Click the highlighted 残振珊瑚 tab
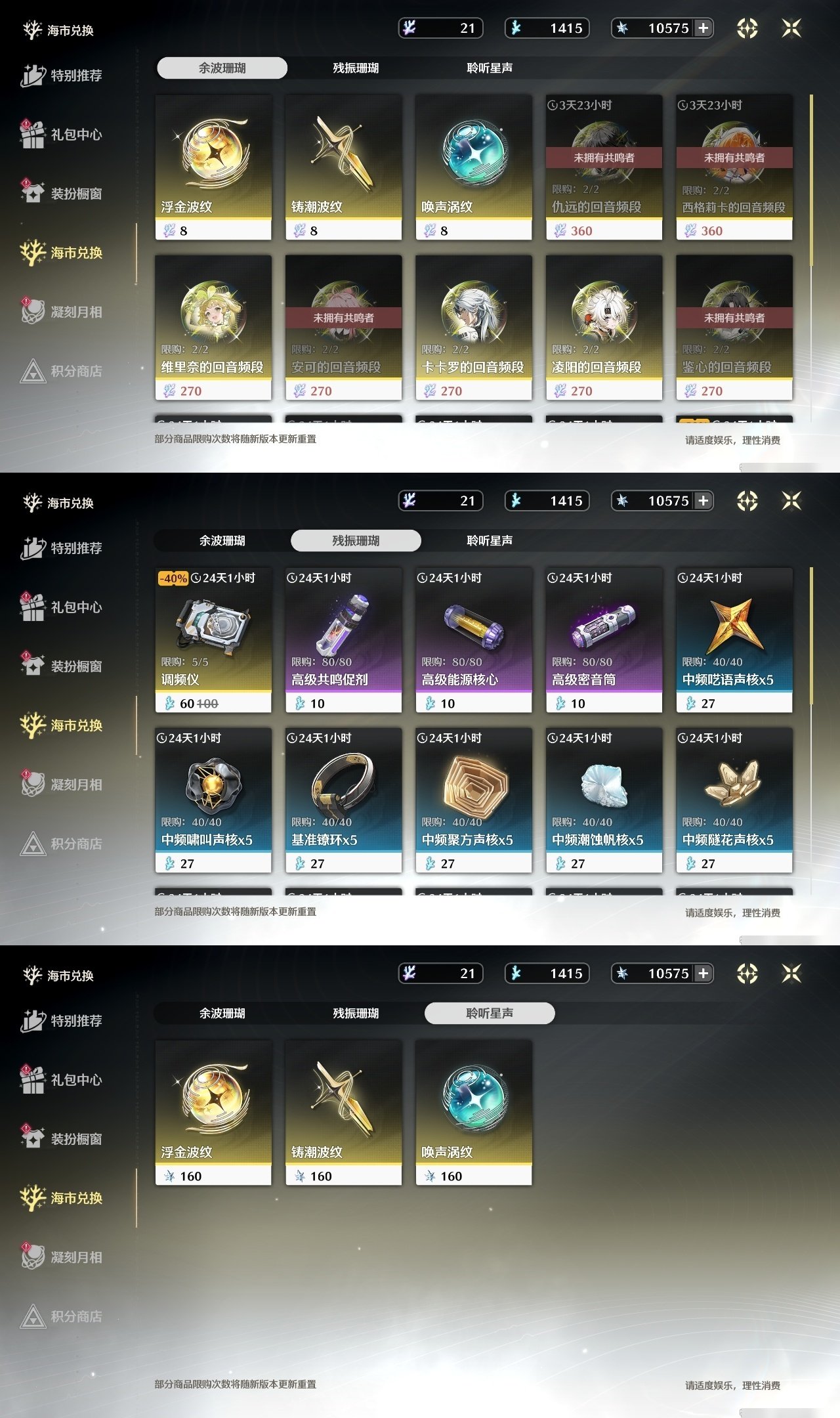 tap(356, 541)
